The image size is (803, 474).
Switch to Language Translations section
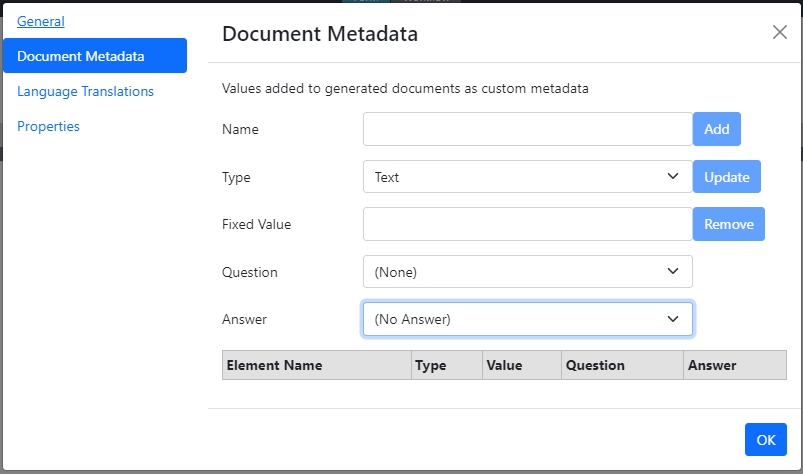pyautogui.click(x=85, y=91)
